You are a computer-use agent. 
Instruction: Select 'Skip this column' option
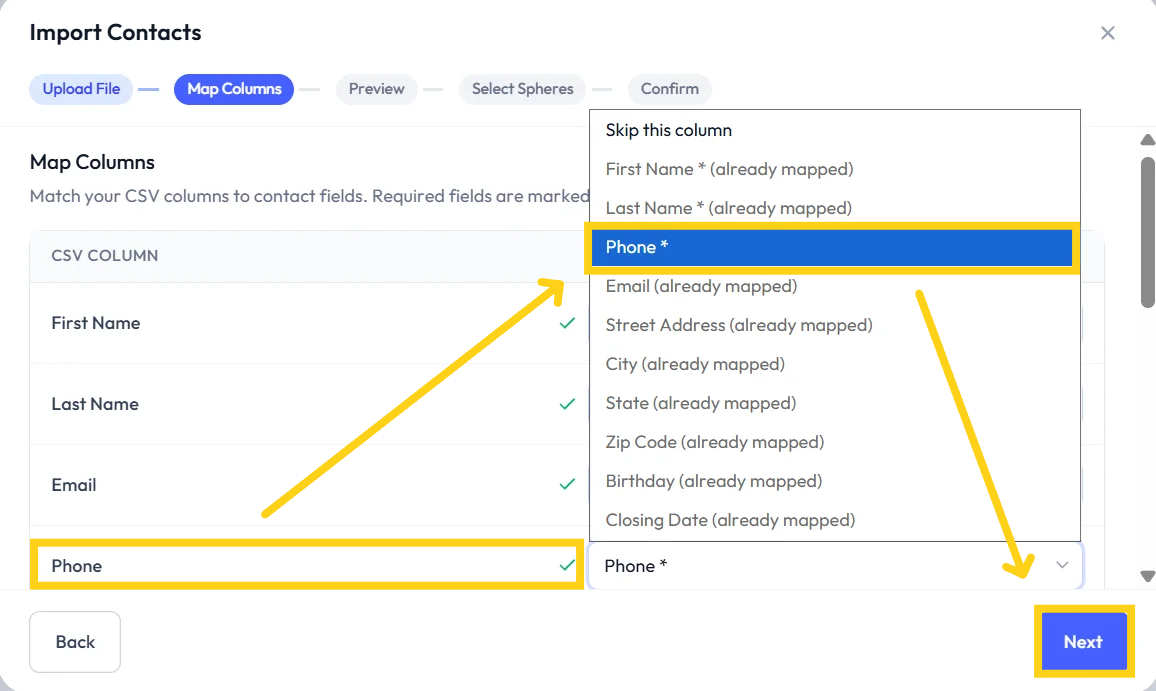pos(668,130)
